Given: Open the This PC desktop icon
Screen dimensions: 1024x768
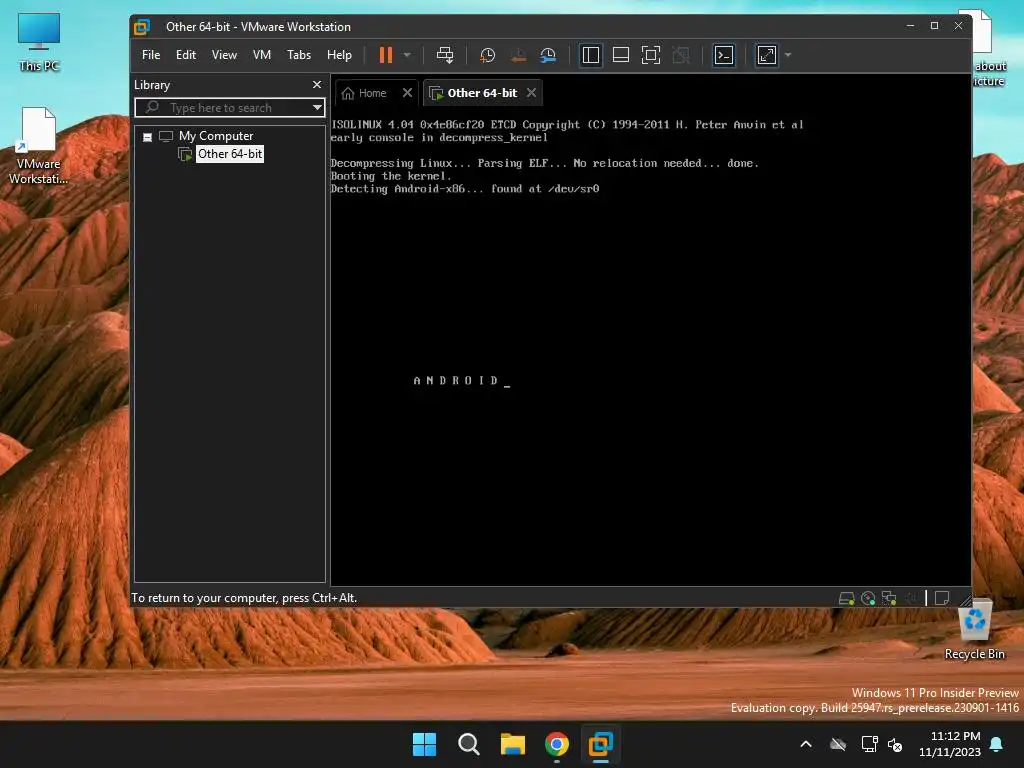Looking at the screenshot, I should point(39,42).
